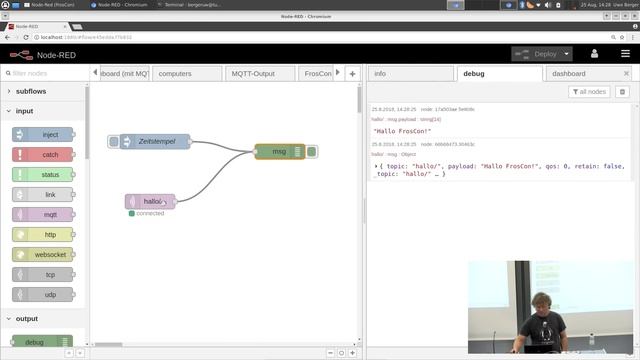Select the Zeitstempel node on canvas
Viewport: 640px width, 360px height.
156,142
